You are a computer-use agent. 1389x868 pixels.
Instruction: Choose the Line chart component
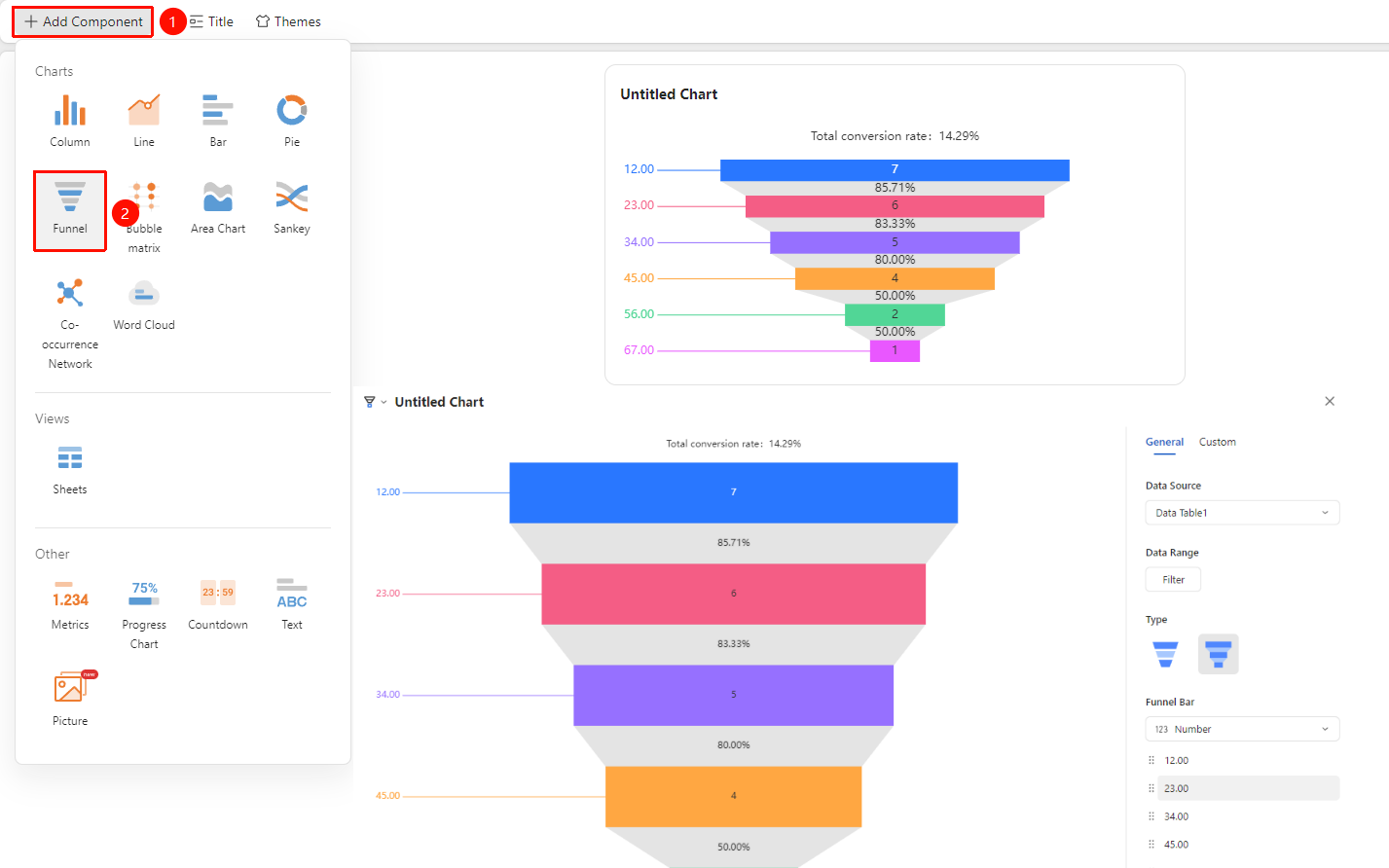(144, 111)
